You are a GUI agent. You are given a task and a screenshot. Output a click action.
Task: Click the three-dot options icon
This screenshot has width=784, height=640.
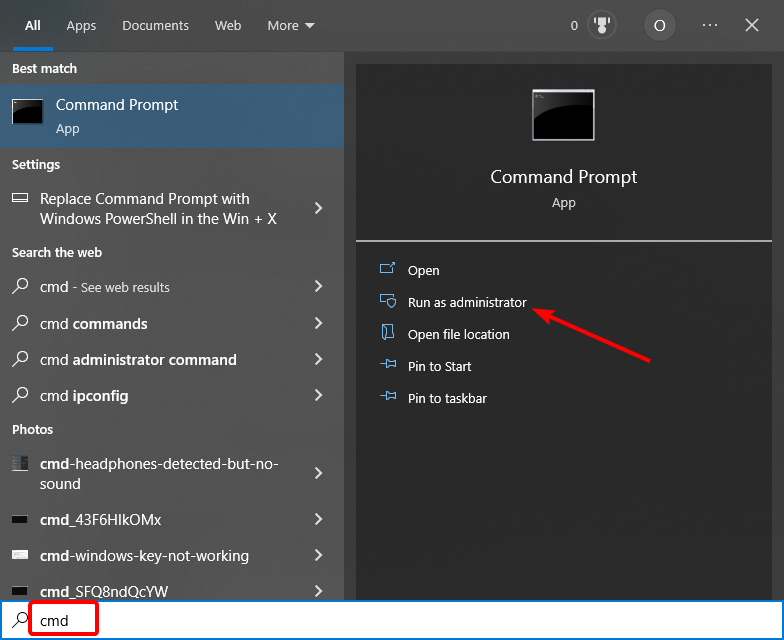(710, 26)
